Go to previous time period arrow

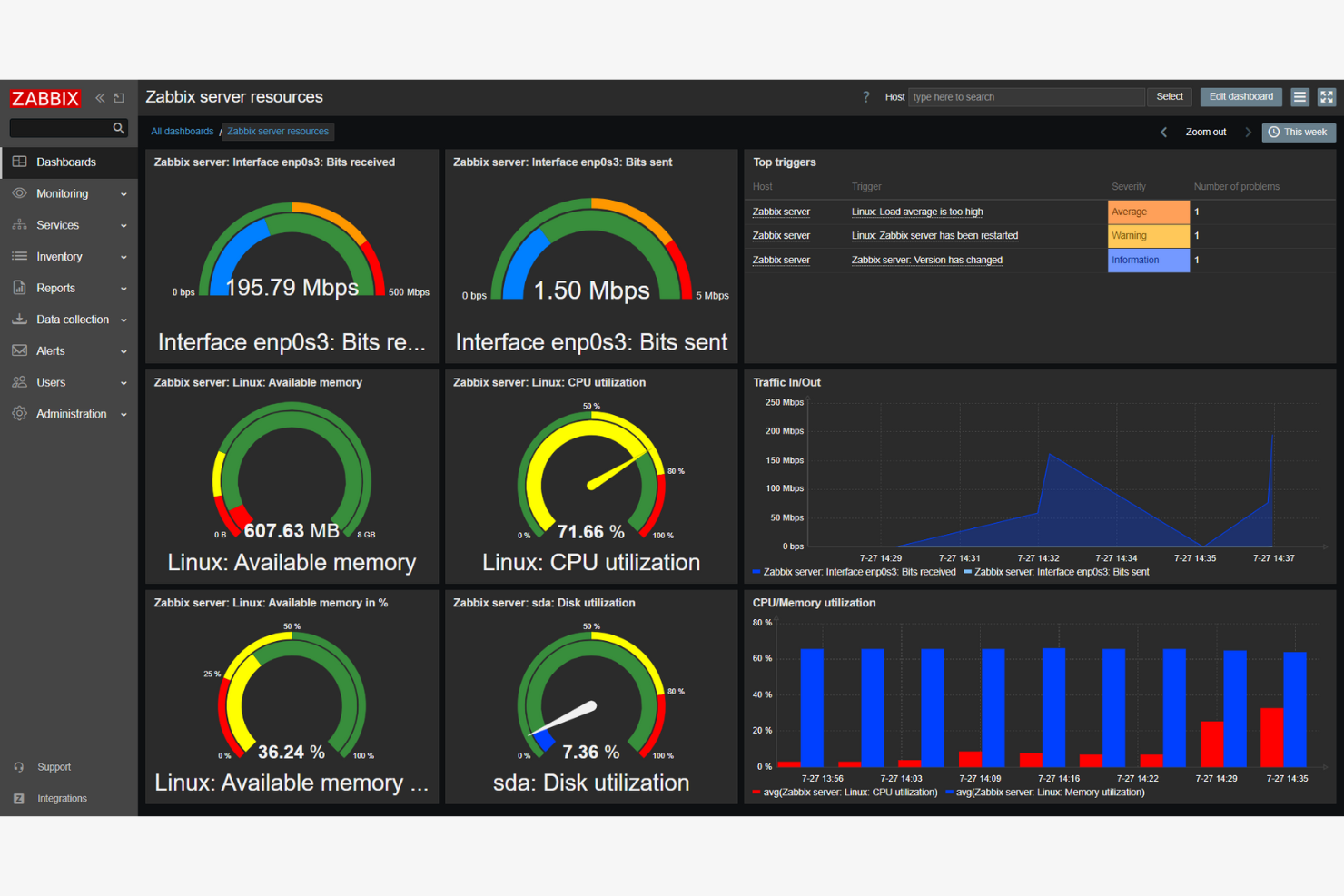pos(1163,133)
